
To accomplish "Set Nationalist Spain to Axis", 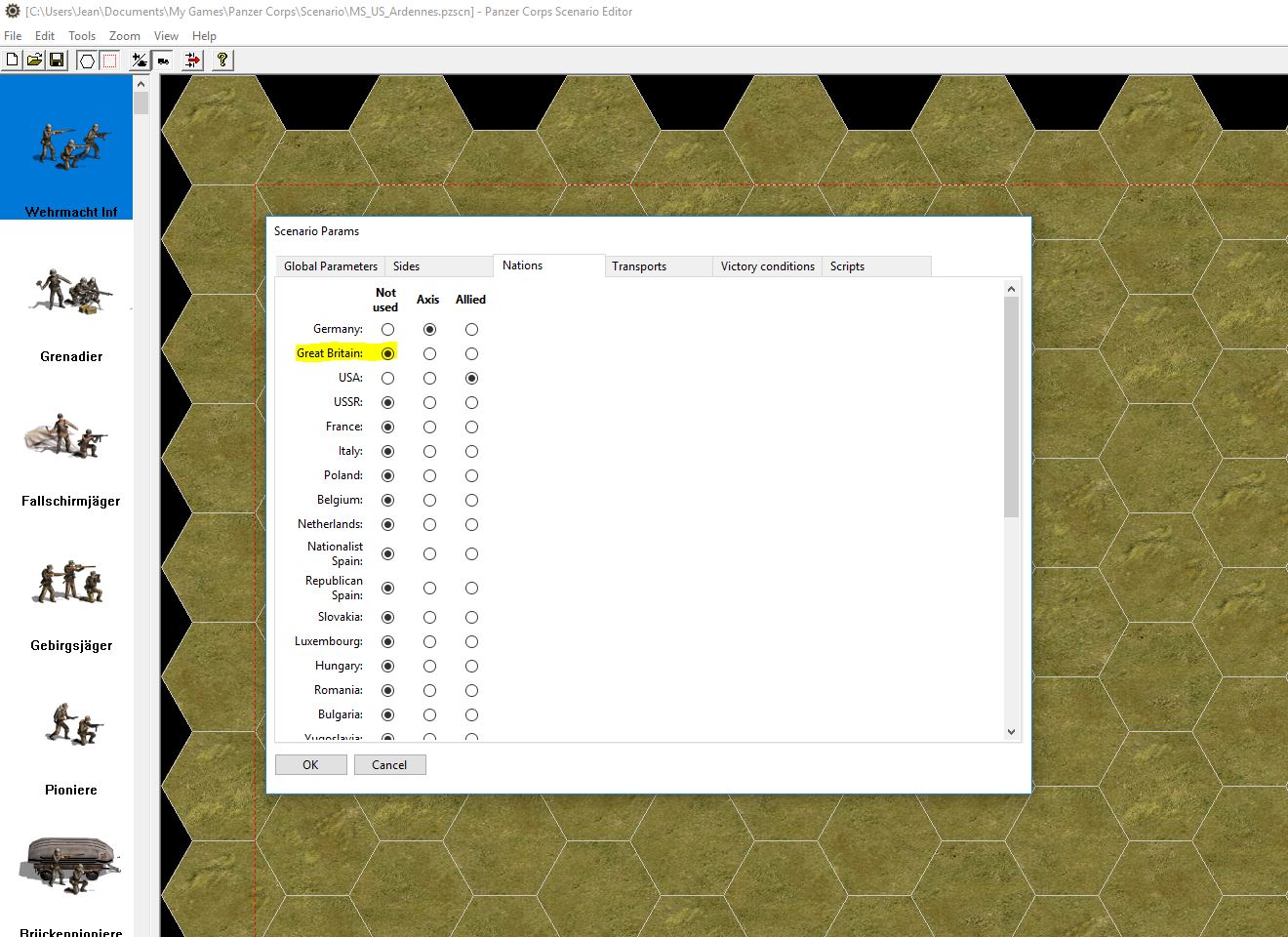I will coord(429,554).
